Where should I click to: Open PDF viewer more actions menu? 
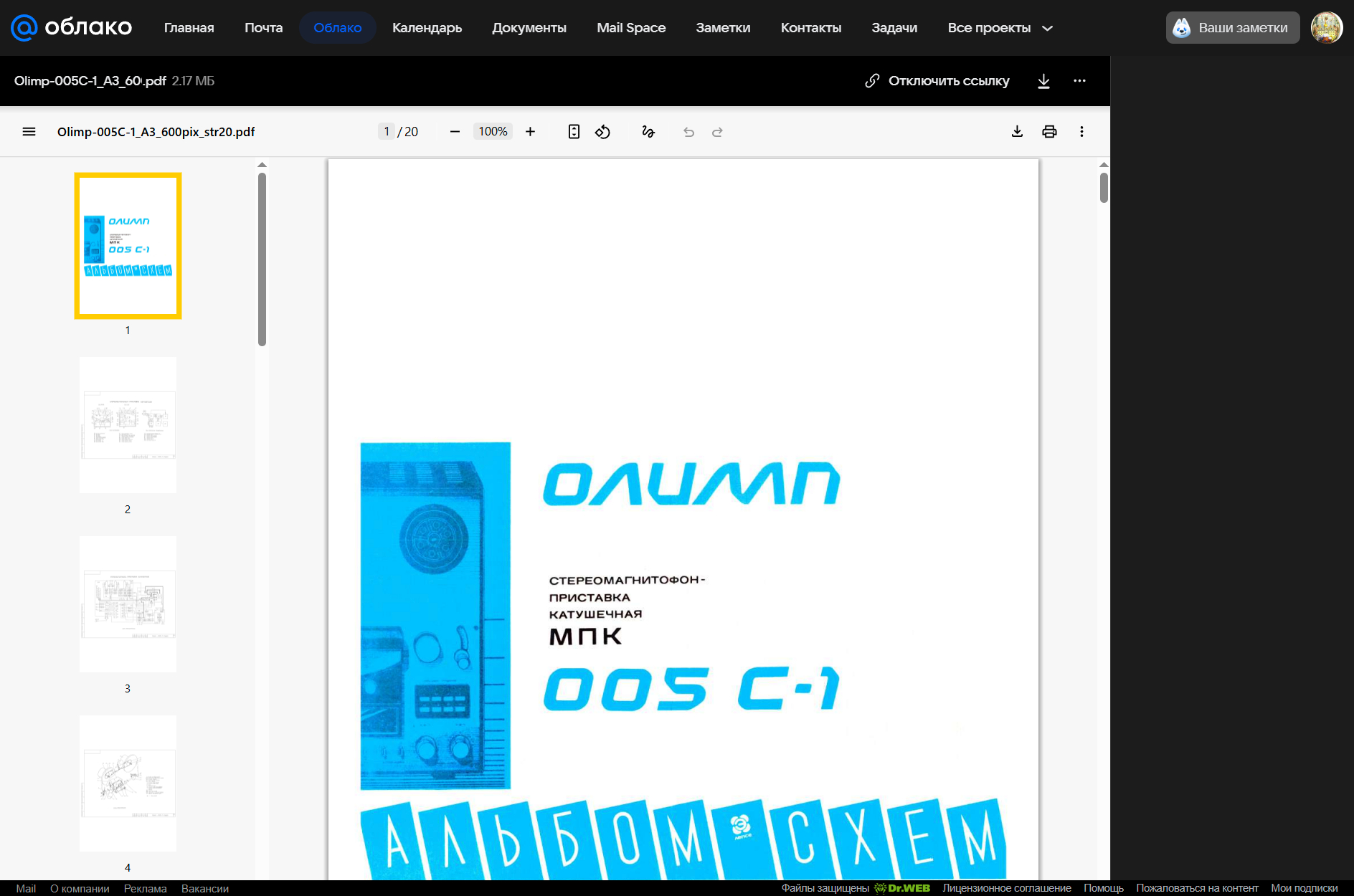(1081, 132)
